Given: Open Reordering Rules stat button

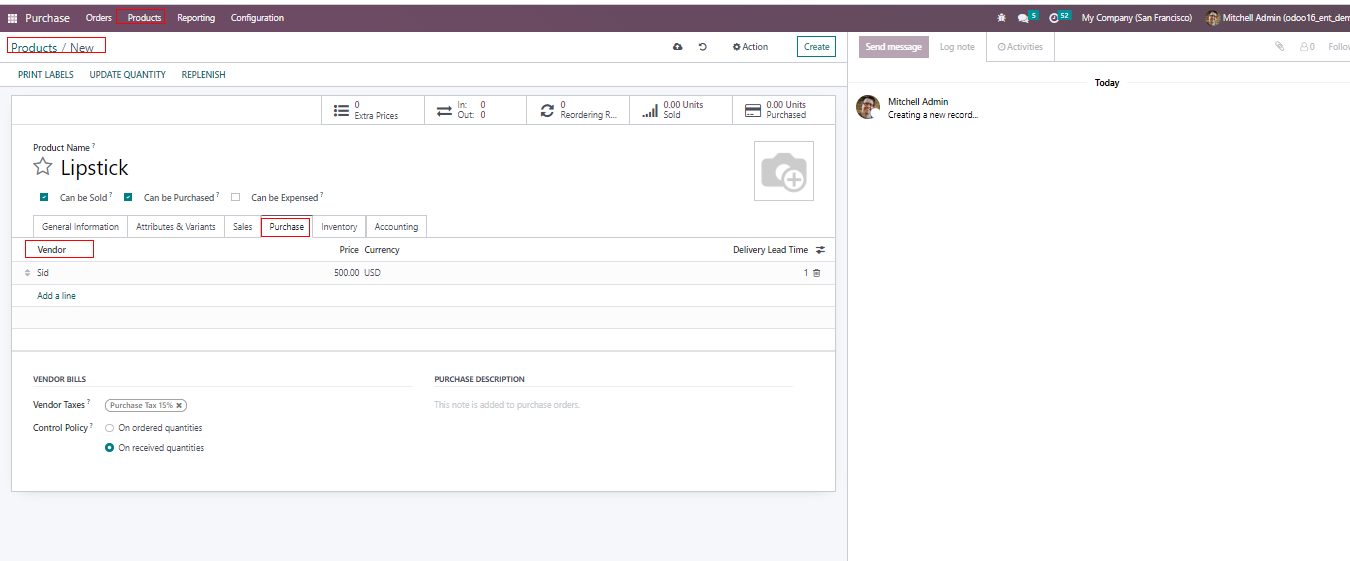Looking at the screenshot, I should tap(578, 110).
